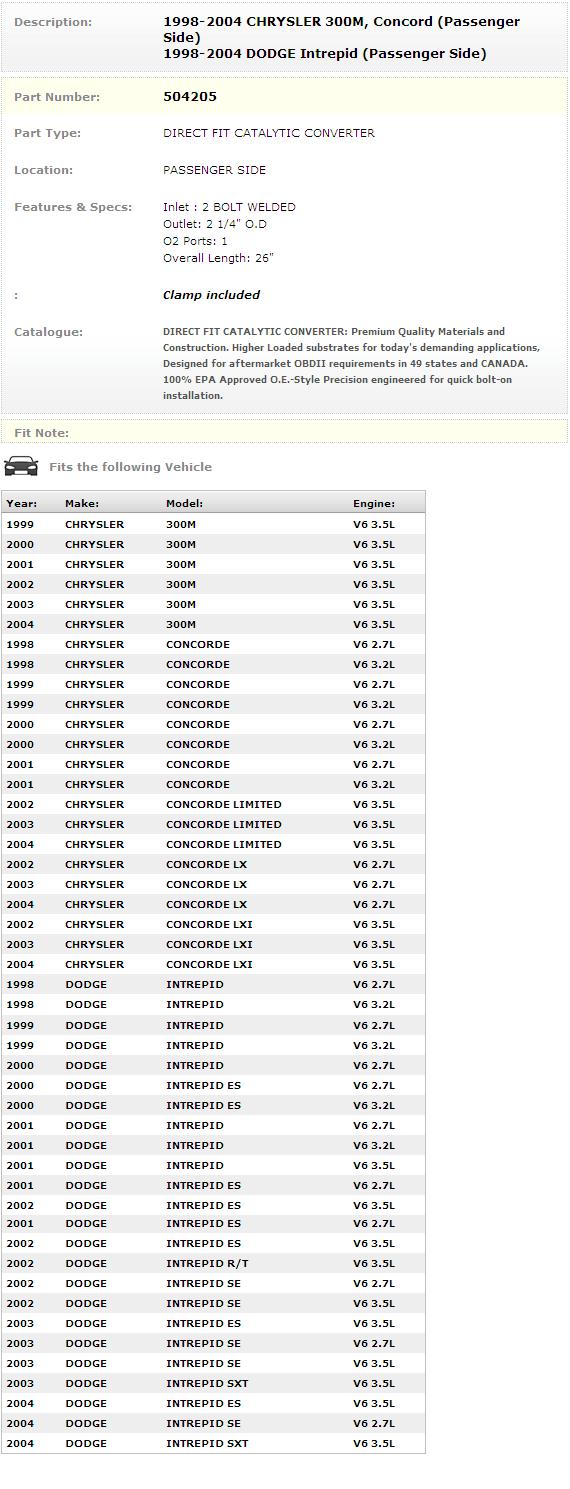Click the Make: column header
This screenshot has width=570, height=1489.
82,504
